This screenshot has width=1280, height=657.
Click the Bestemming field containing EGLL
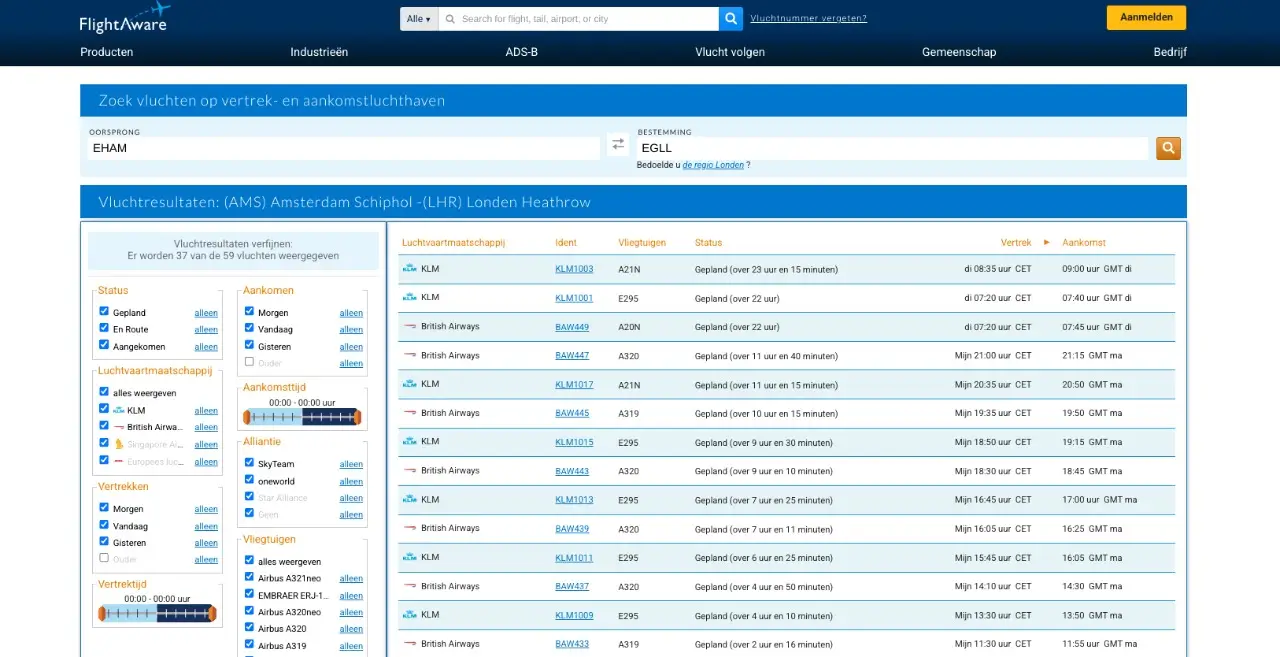pos(892,148)
